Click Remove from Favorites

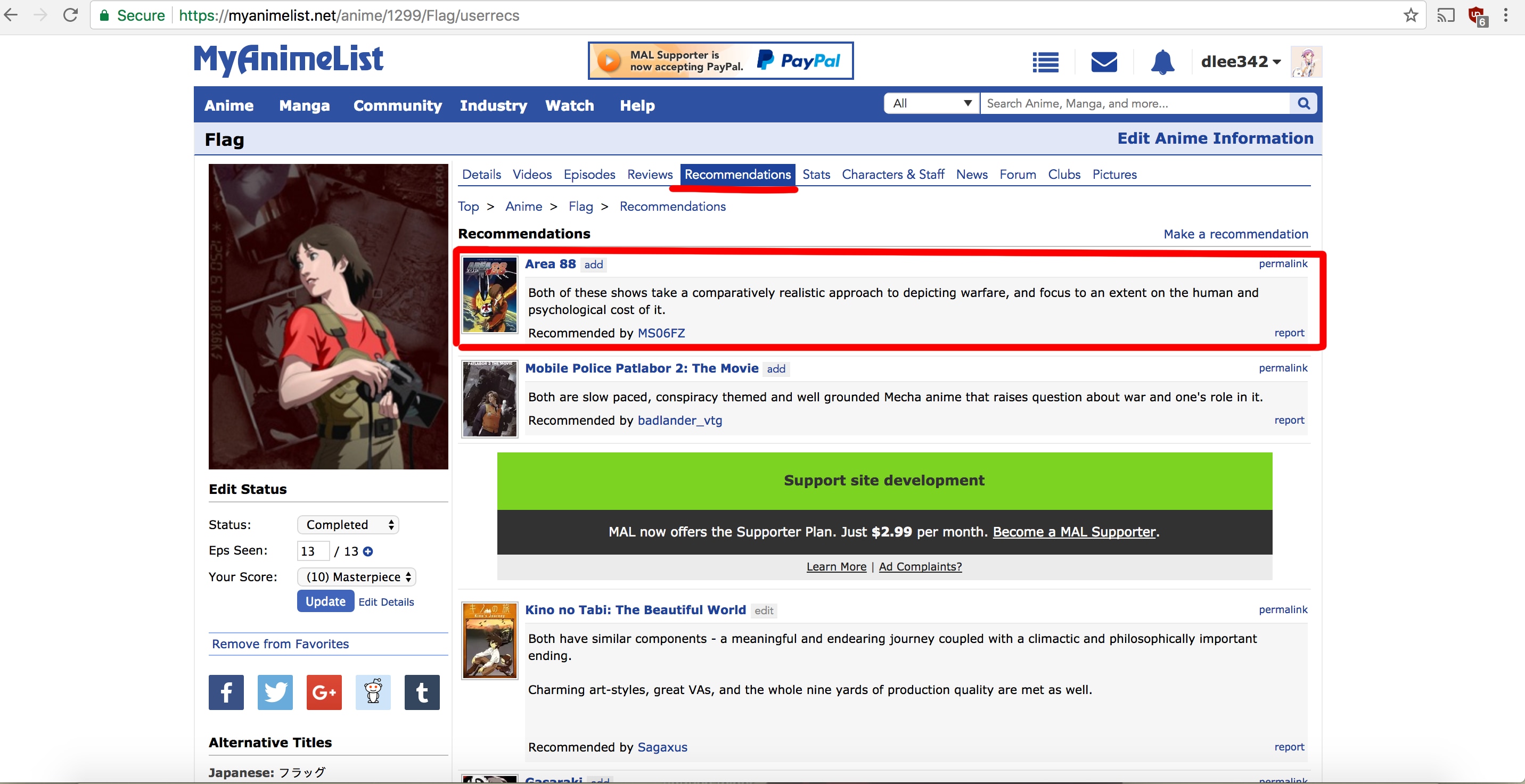pyautogui.click(x=281, y=644)
